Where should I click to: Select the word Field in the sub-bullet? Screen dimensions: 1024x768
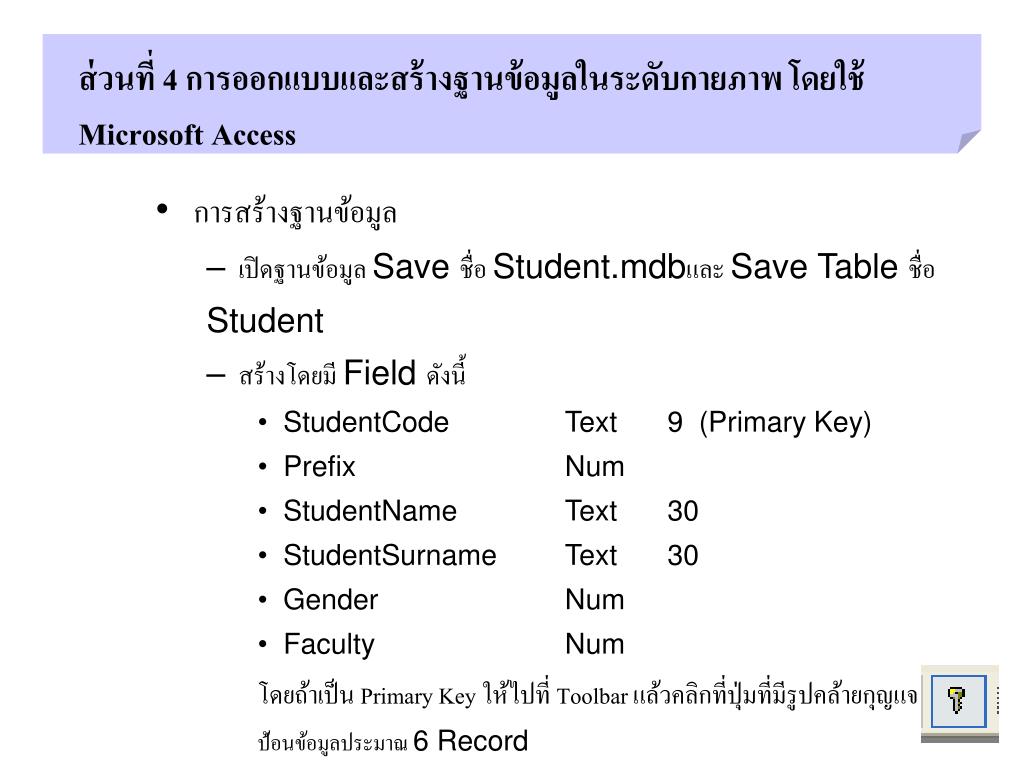379,373
